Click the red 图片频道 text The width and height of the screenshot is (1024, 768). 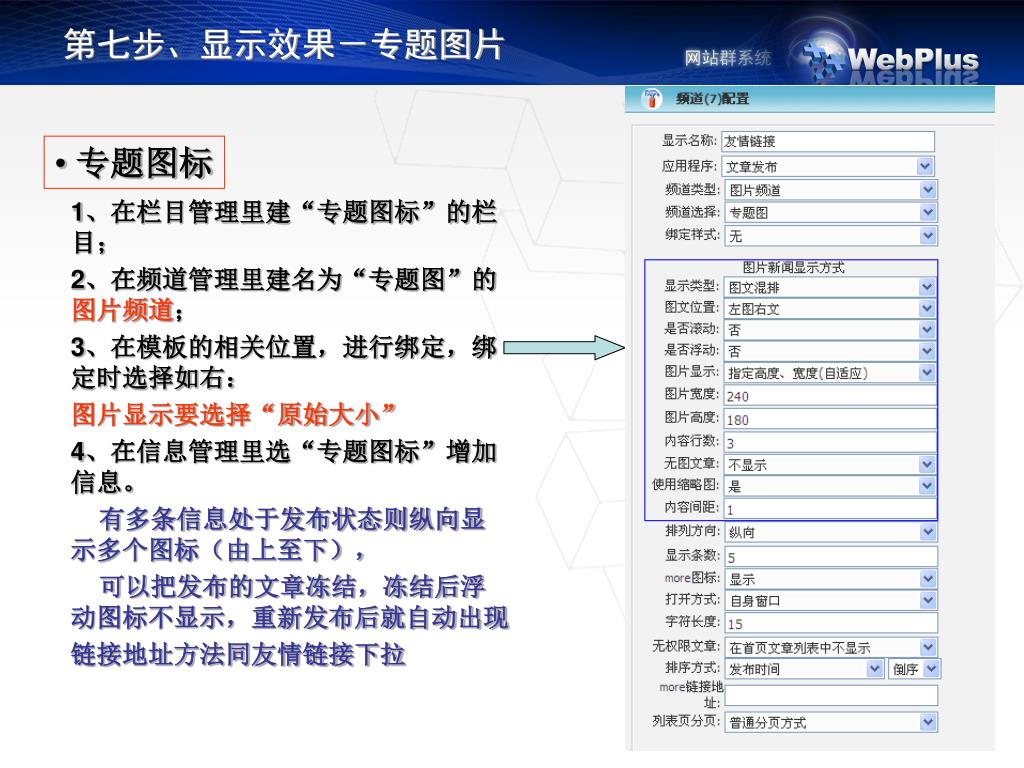coord(123,310)
